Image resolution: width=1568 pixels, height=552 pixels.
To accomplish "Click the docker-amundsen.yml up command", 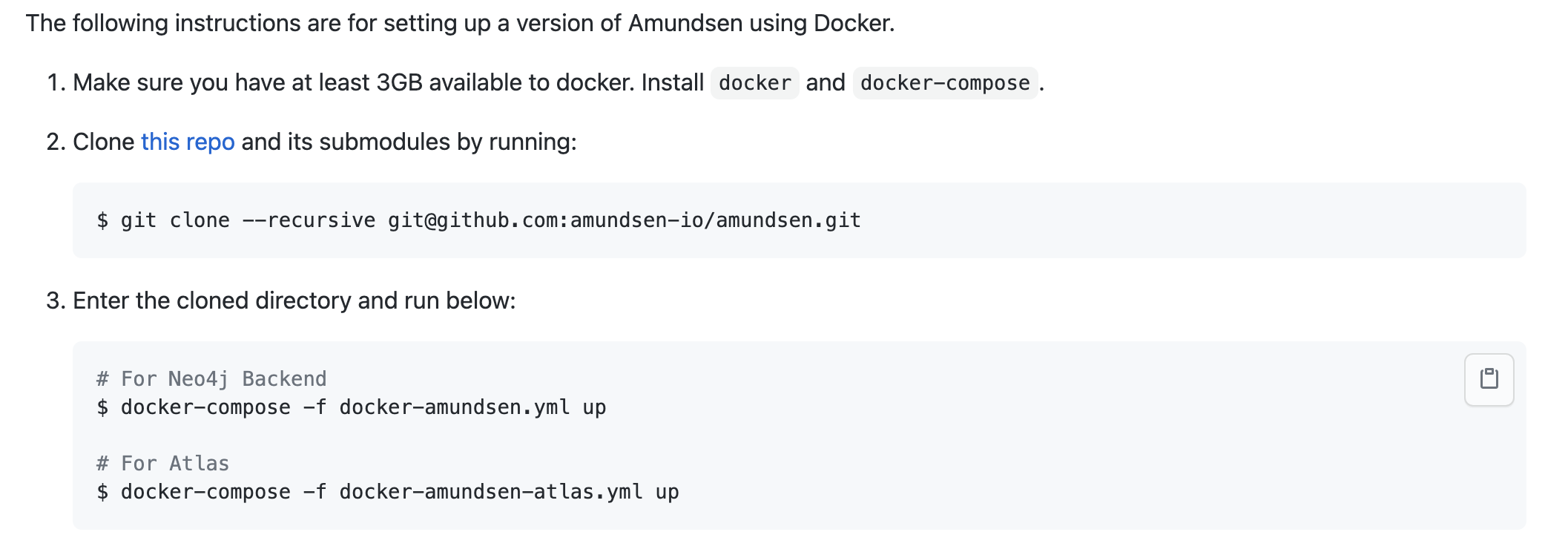I will pos(352,407).
